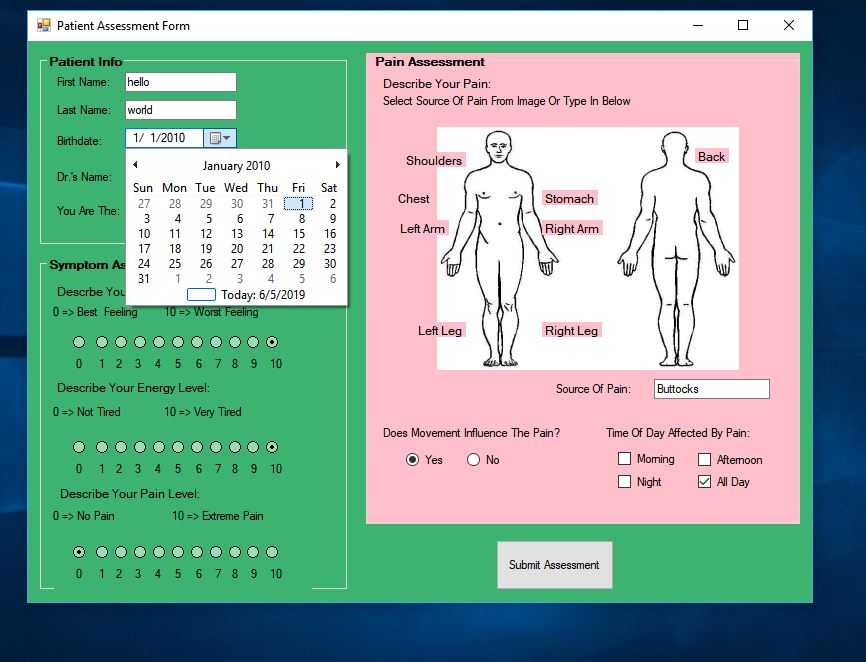Viewport: 866px width, 662px height.
Task: Check the Morning checkbox
Action: click(x=624, y=458)
